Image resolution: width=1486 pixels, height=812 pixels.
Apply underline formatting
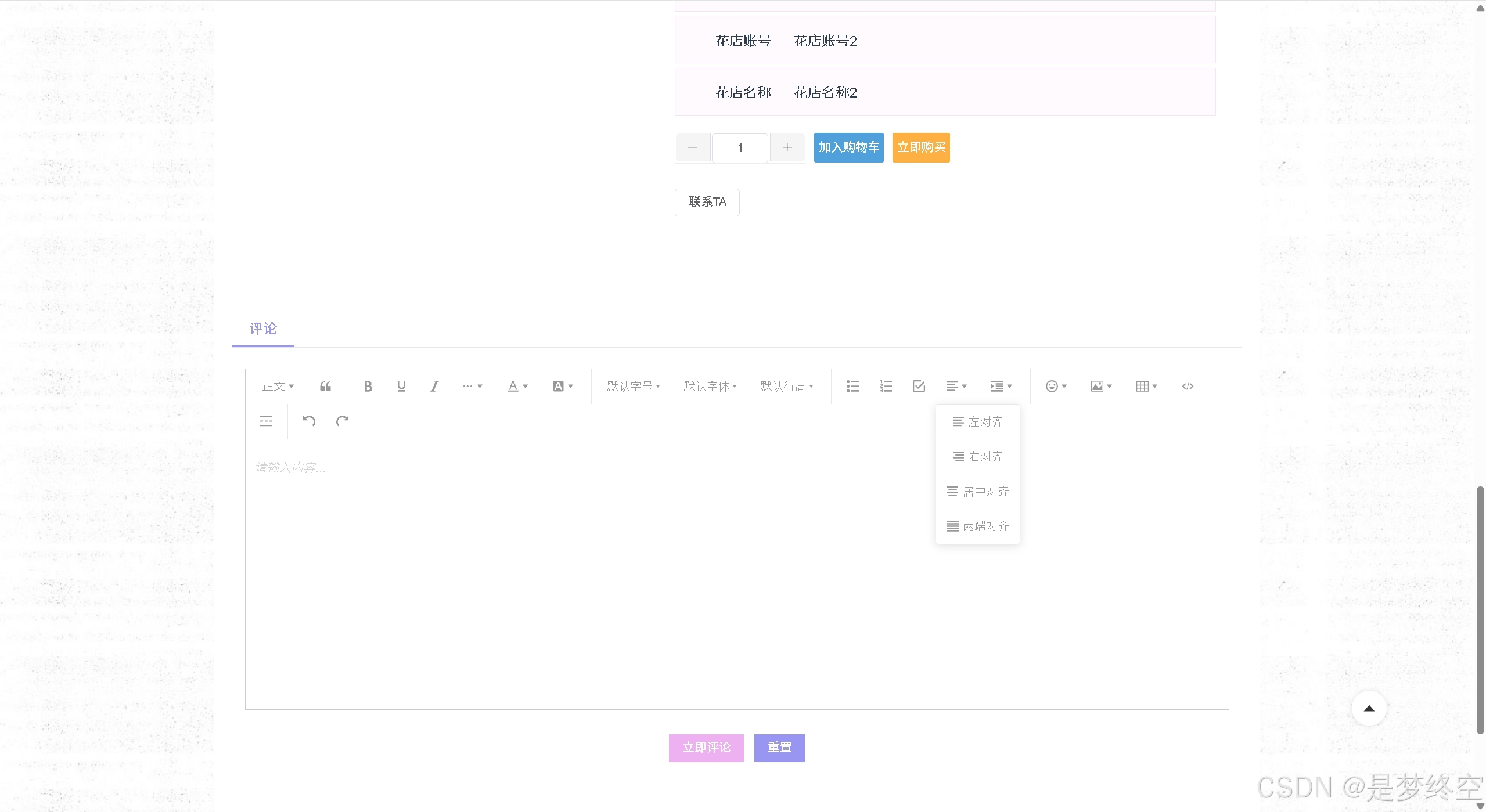pos(401,386)
